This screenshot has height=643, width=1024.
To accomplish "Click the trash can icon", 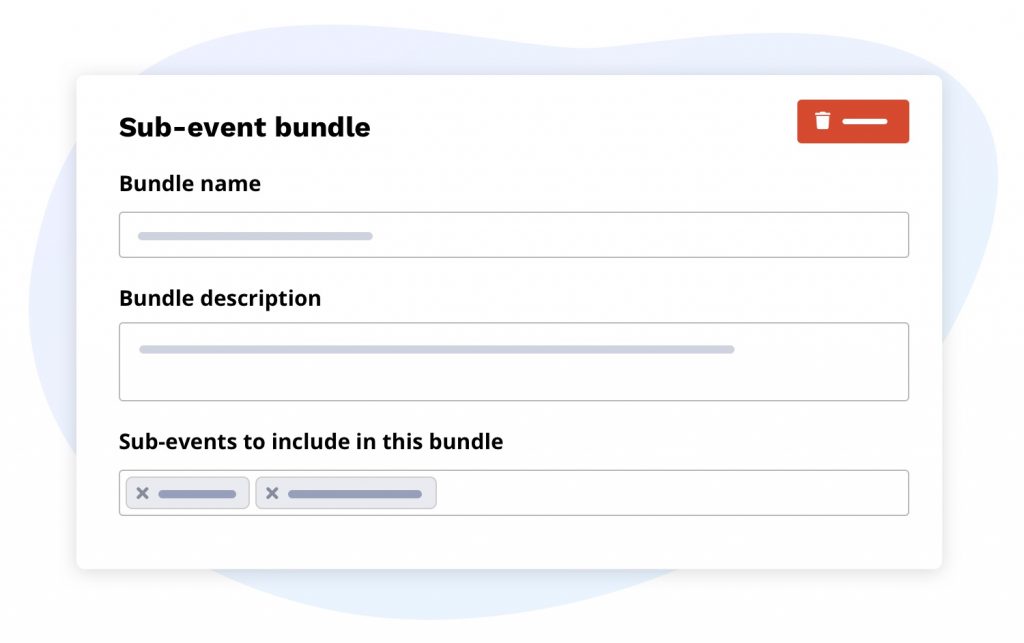I will pos(822,121).
